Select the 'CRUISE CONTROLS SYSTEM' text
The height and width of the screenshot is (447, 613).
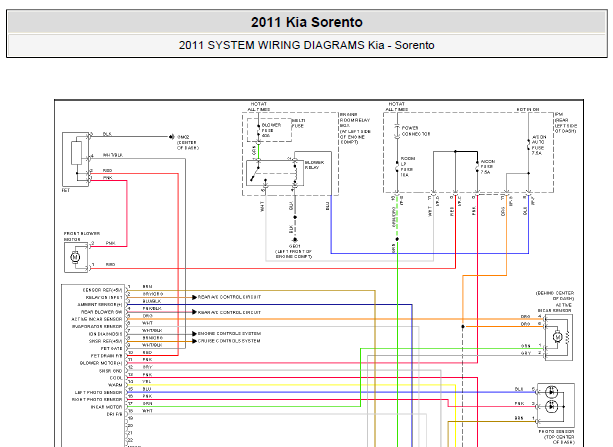coord(229,341)
